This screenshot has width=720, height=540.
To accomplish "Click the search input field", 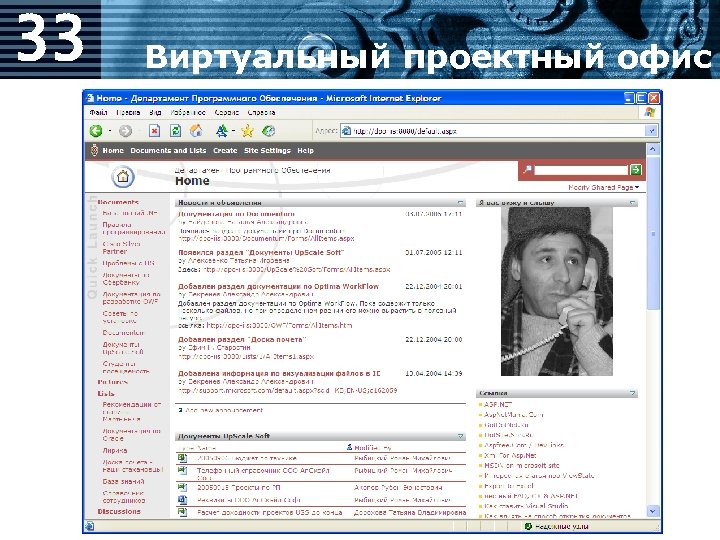I will 581,170.
